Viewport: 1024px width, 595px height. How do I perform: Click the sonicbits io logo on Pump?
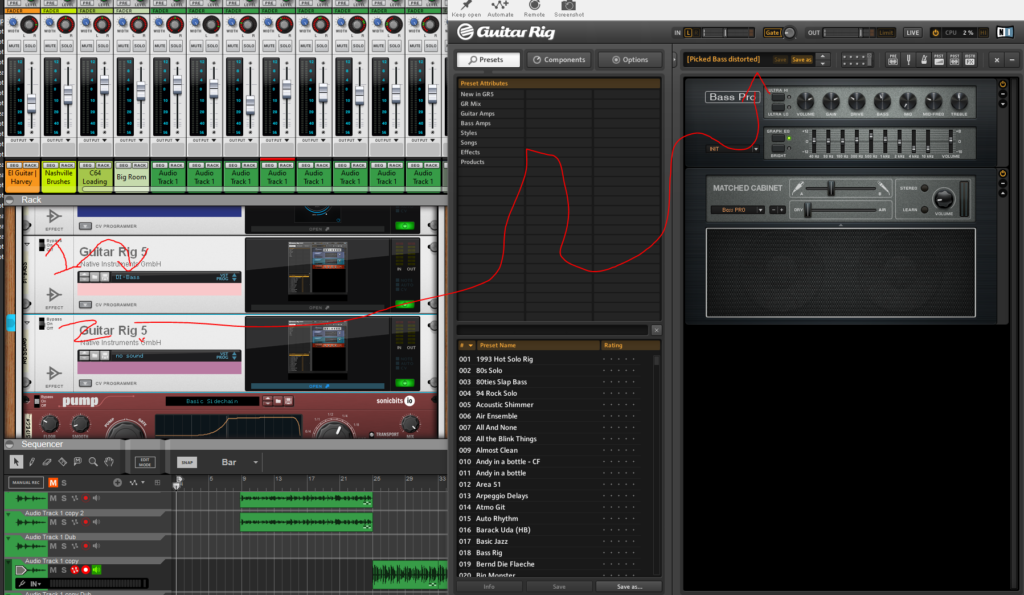[x=395, y=401]
